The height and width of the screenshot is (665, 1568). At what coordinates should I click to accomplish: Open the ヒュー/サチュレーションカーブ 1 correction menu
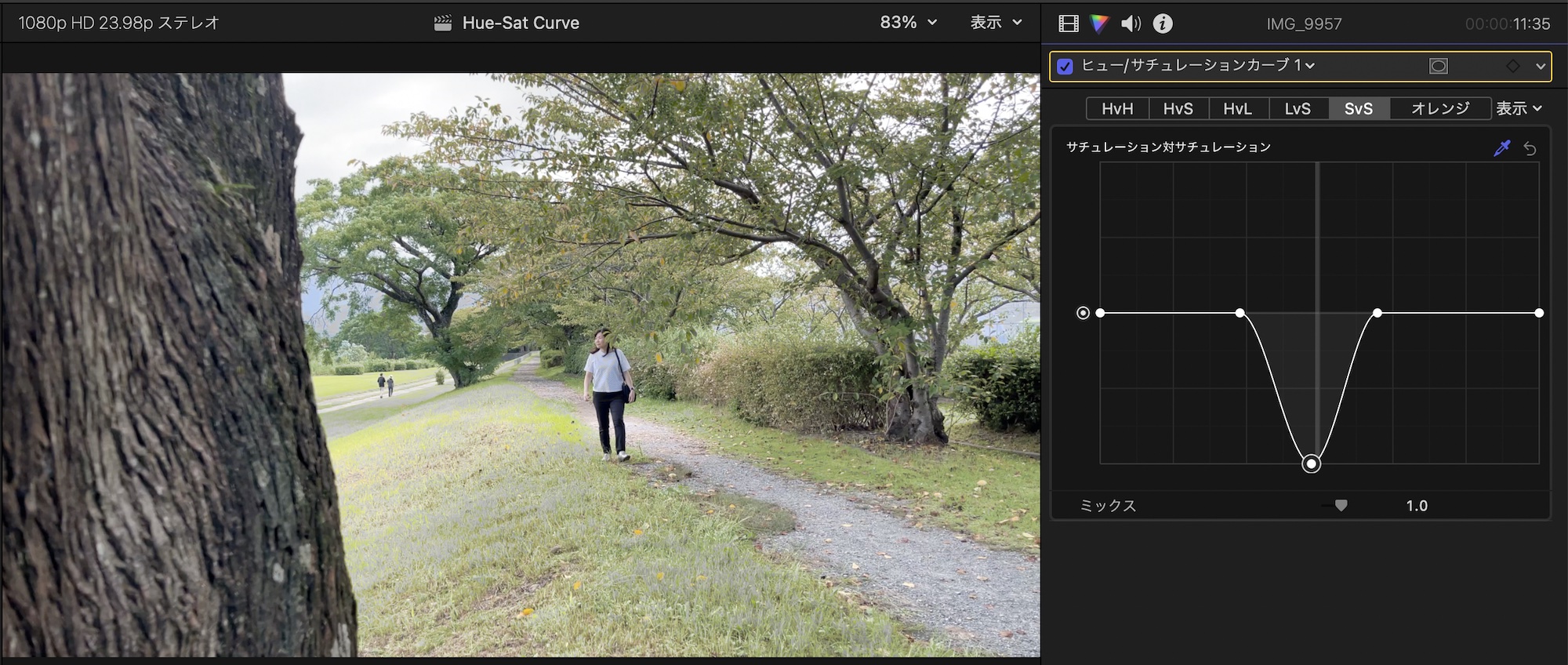coord(1198,66)
